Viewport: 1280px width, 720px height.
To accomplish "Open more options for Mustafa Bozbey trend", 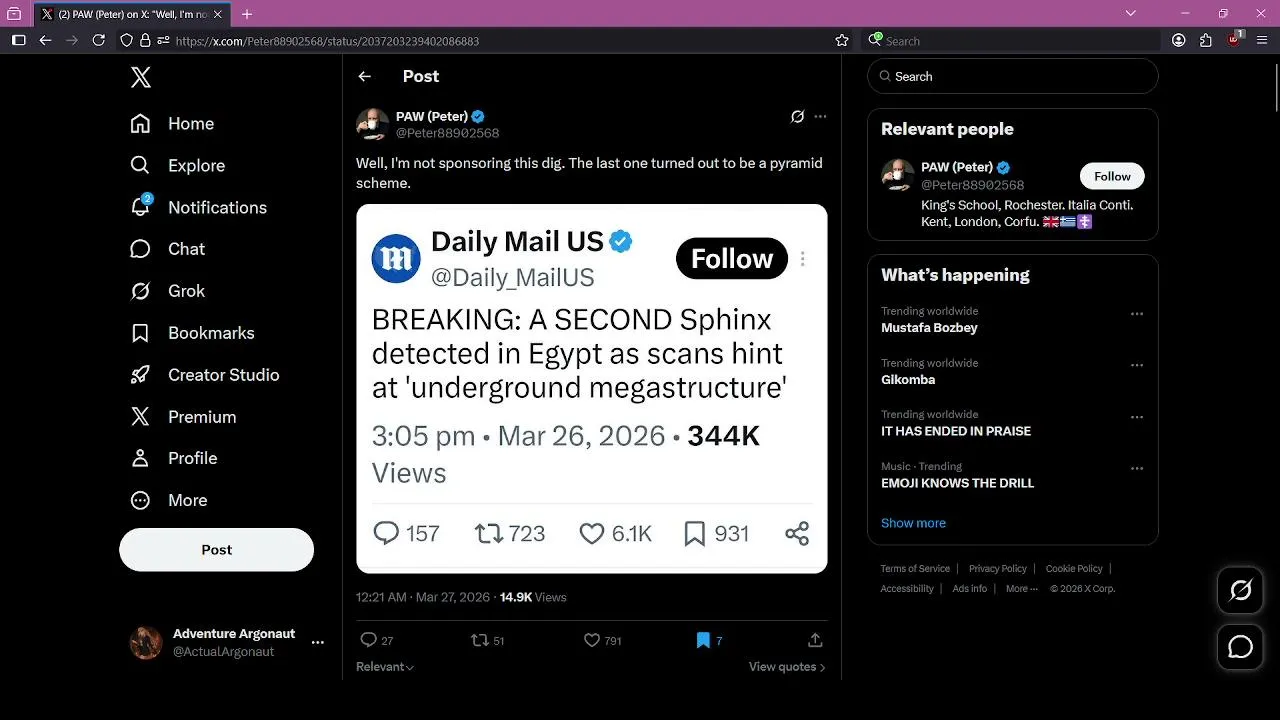I will pos(1136,314).
